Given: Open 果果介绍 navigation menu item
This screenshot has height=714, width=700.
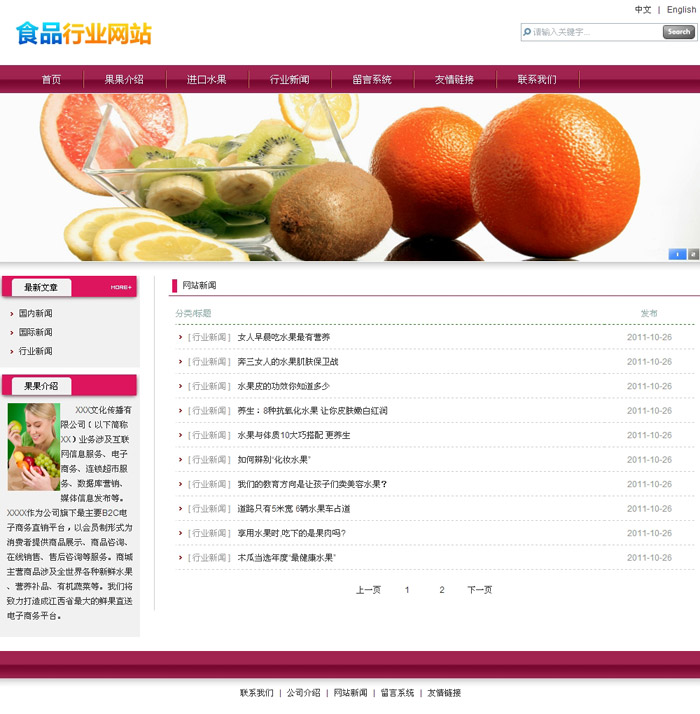Looking at the screenshot, I should [x=124, y=80].
